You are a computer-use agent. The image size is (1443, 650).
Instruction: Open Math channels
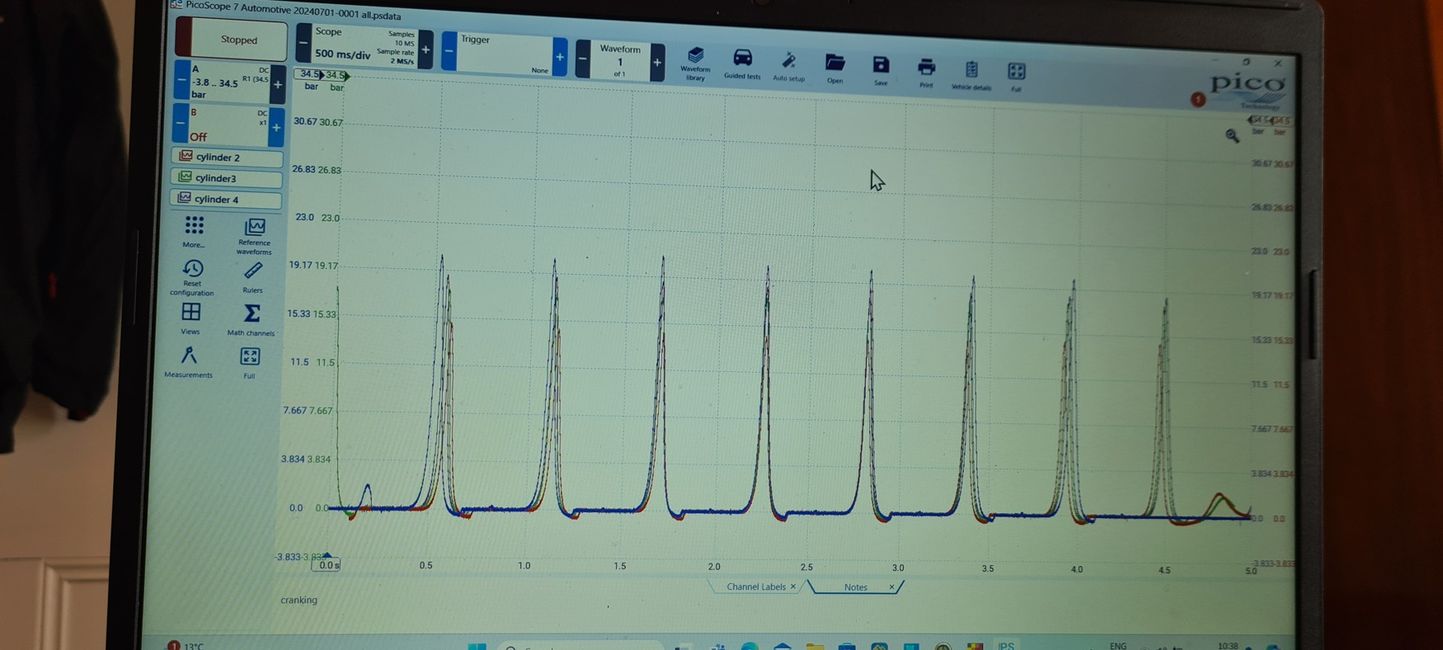[x=251, y=320]
